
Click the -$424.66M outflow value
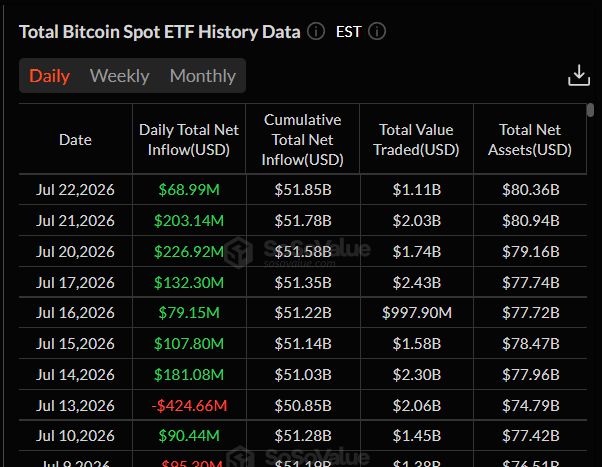click(189, 406)
